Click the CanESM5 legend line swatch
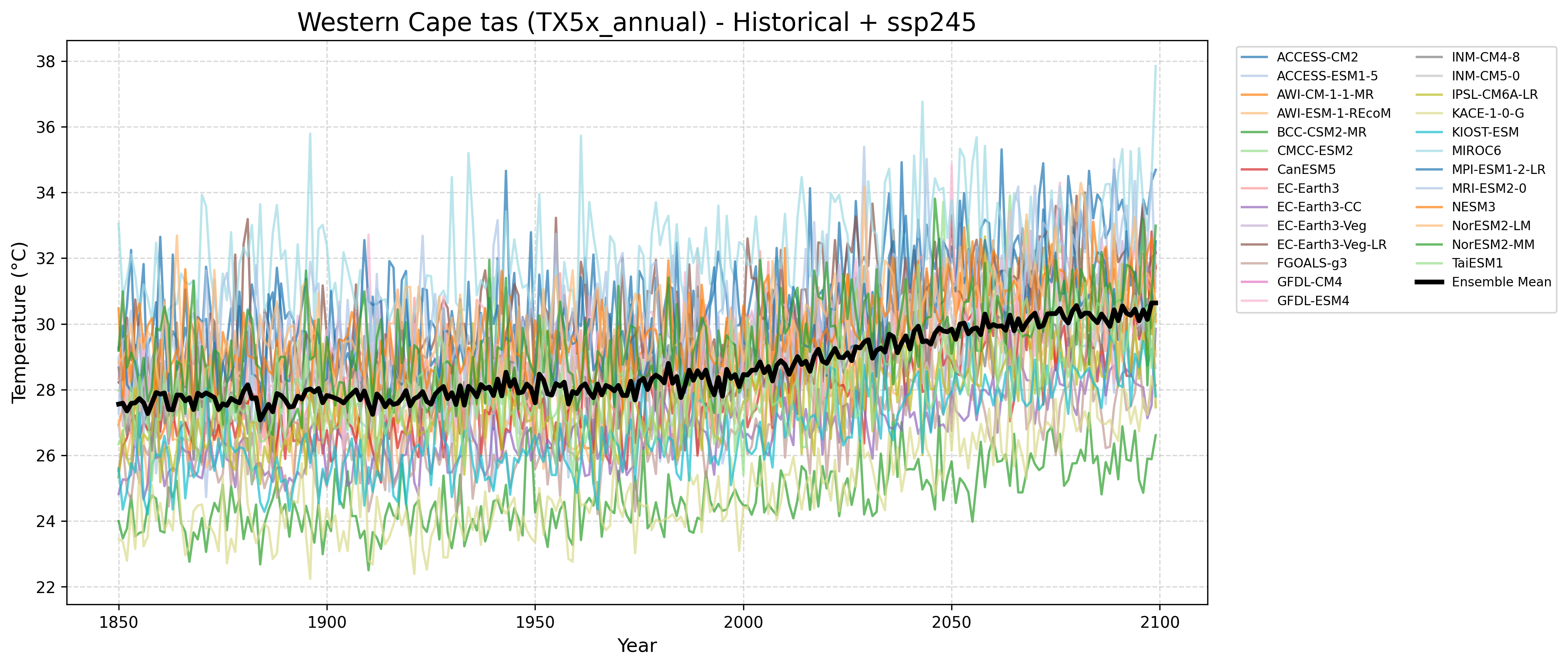 pyautogui.click(x=1255, y=170)
